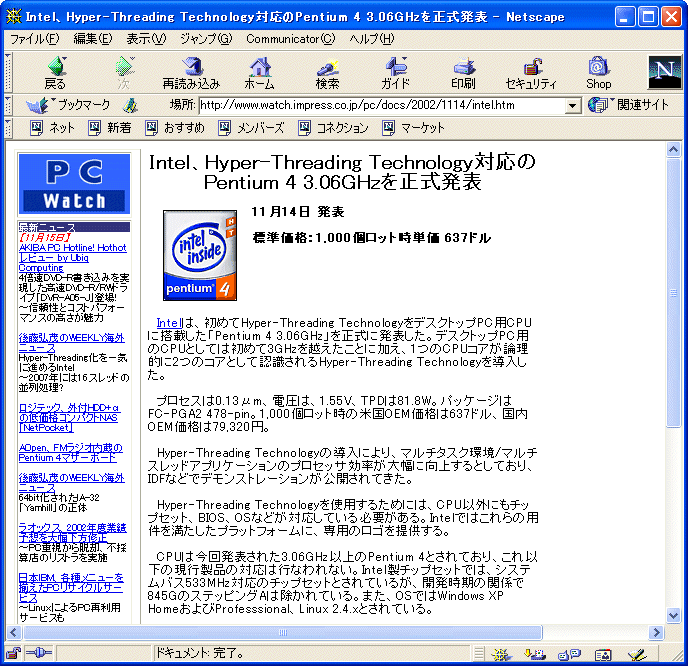
Task: Reload the page with 再読み込み
Action: (191, 72)
